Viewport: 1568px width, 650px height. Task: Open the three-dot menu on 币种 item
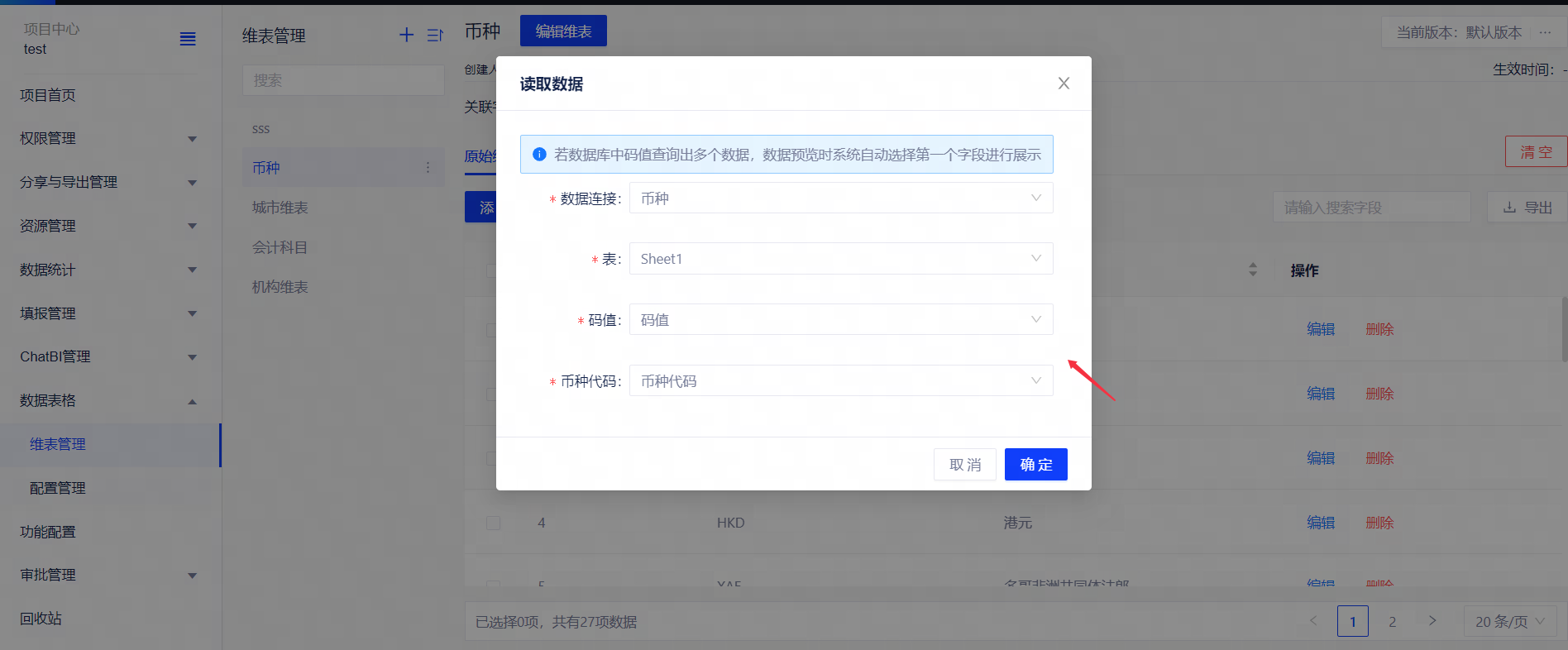[428, 168]
